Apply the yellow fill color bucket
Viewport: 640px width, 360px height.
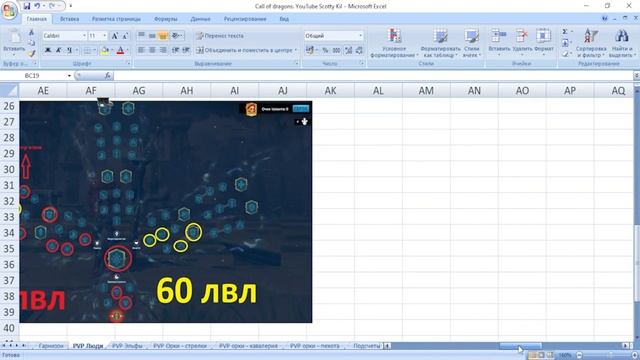104,50
